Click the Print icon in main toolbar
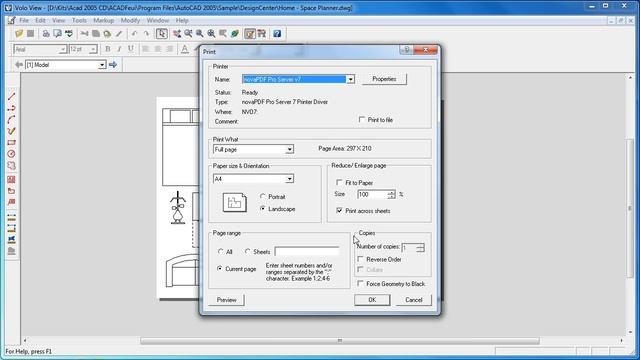 click(x=46, y=33)
